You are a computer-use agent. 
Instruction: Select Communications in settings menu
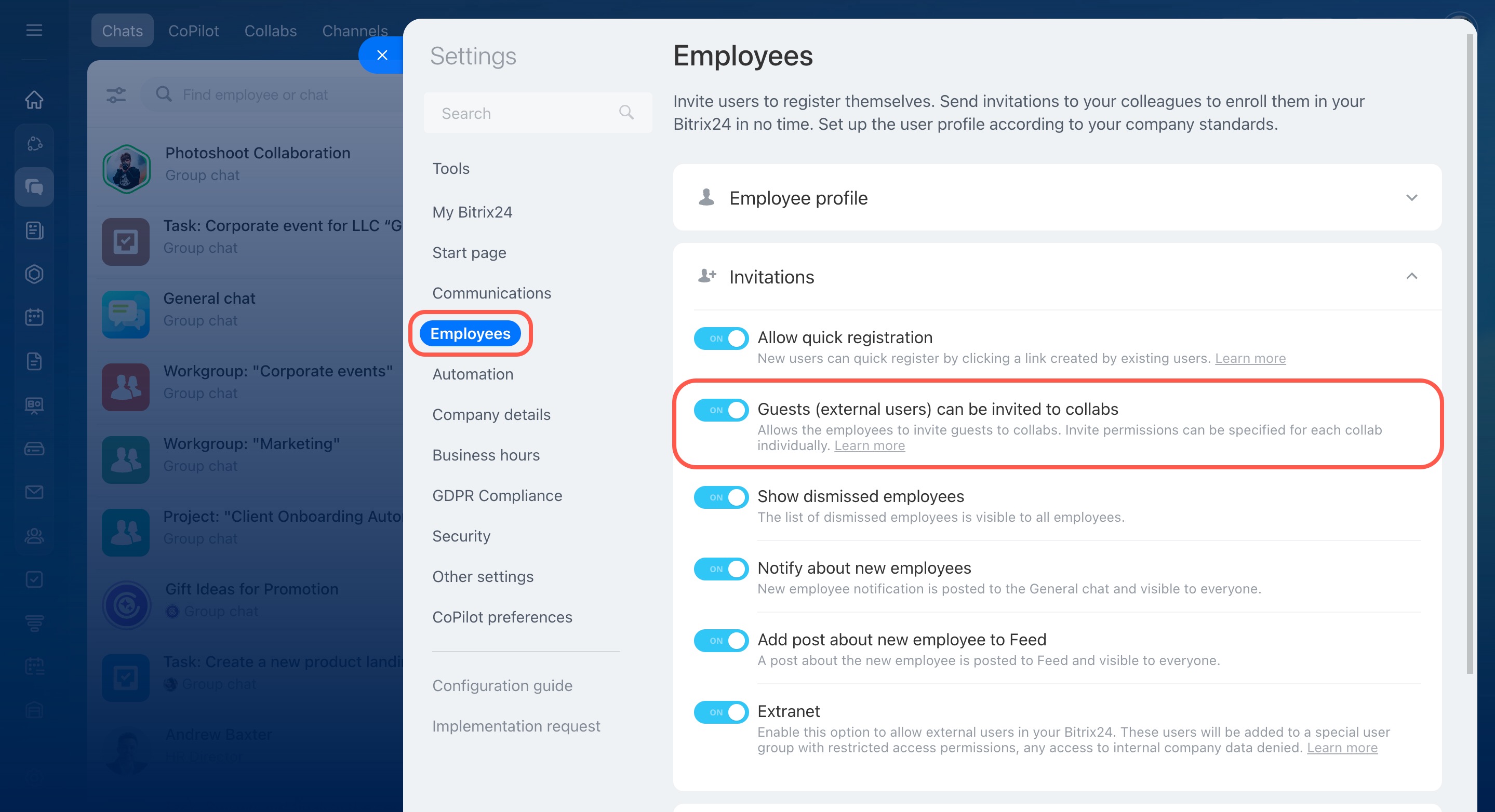[491, 293]
